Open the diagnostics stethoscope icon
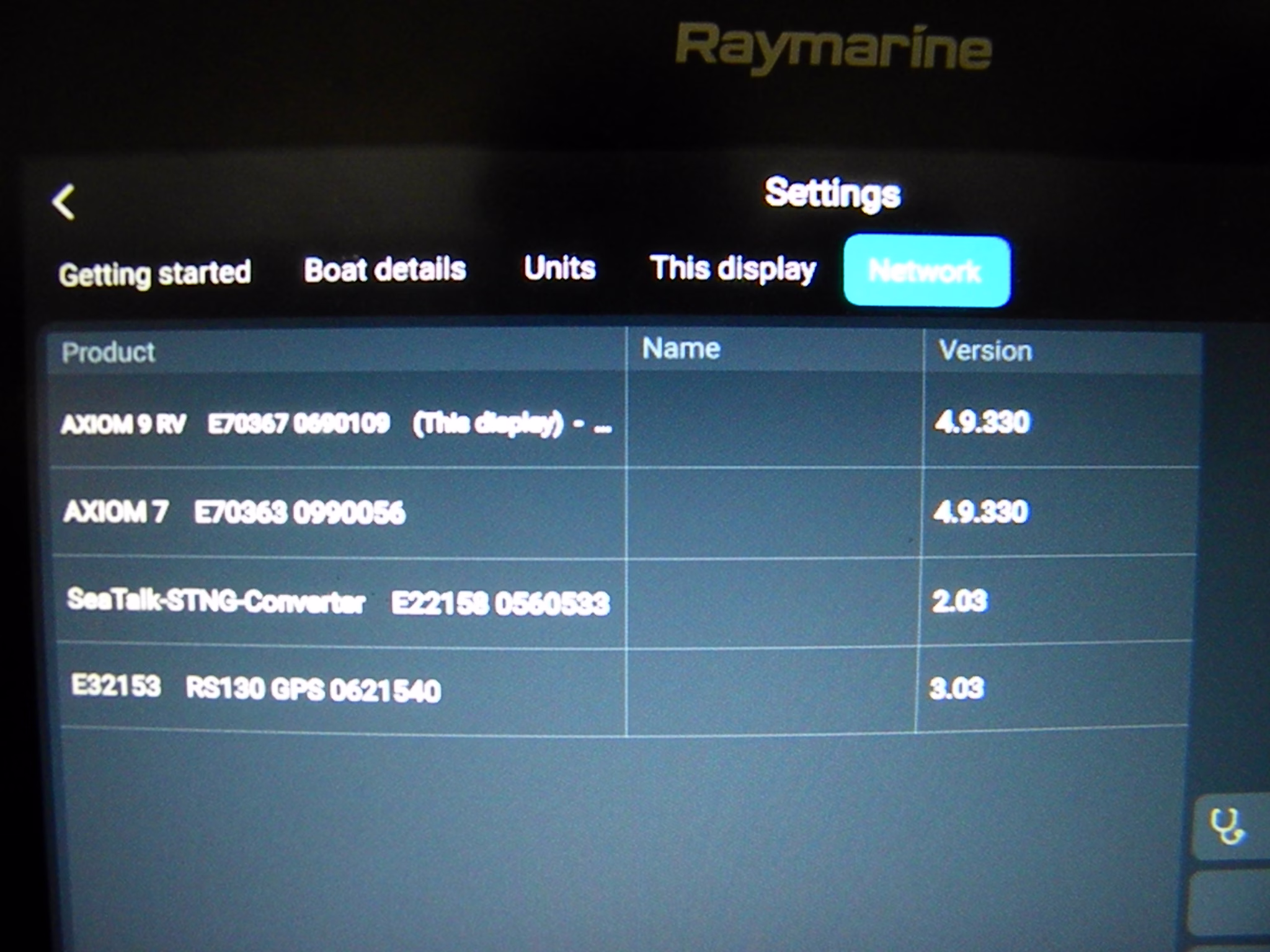The height and width of the screenshot is (952, 1270). 1228,827
